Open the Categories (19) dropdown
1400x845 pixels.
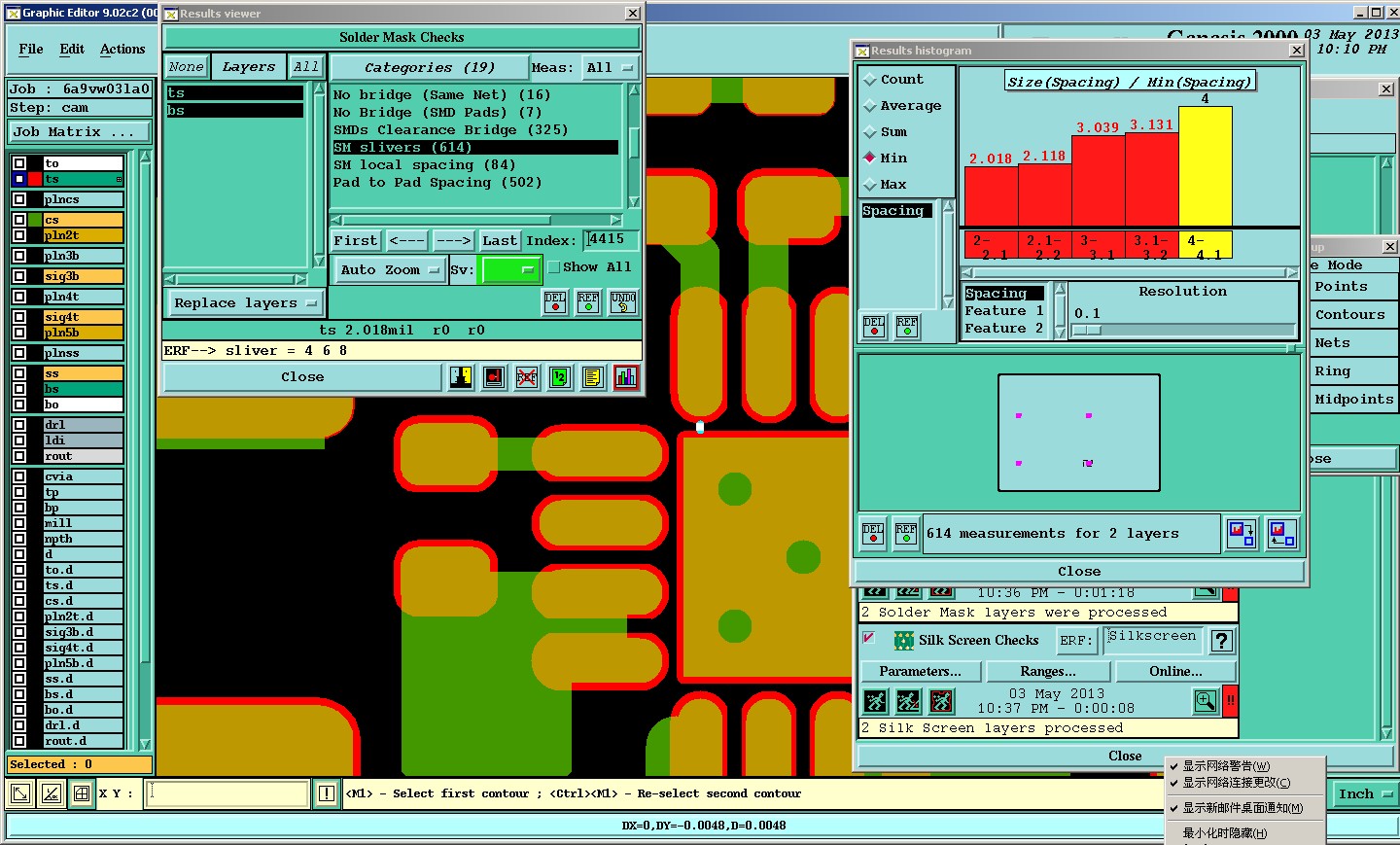tap(429, 68)
